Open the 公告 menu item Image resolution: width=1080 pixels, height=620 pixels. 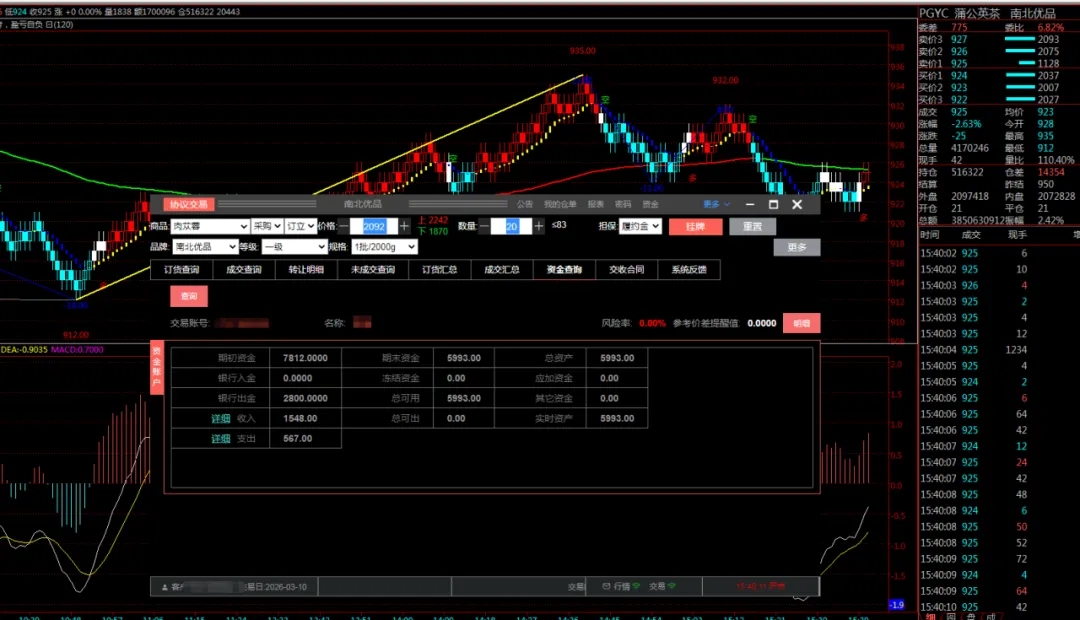pyautogui.click(x=525, y=204)
